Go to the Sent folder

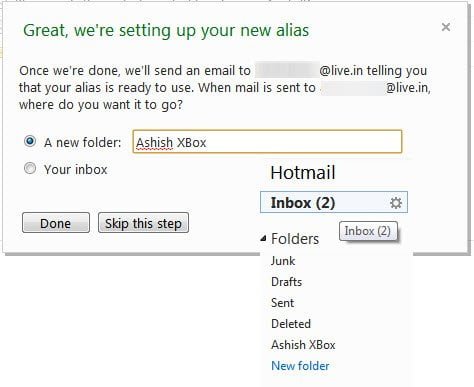coord(282,303)
